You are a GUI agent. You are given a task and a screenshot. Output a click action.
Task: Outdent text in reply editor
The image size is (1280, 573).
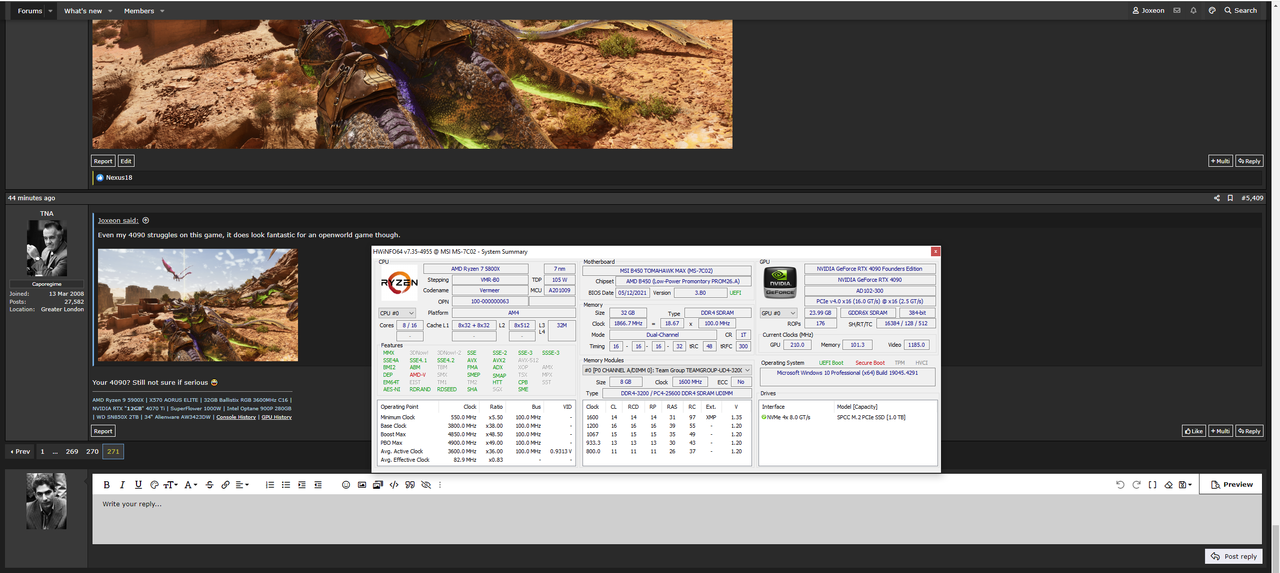pos(317,484)
